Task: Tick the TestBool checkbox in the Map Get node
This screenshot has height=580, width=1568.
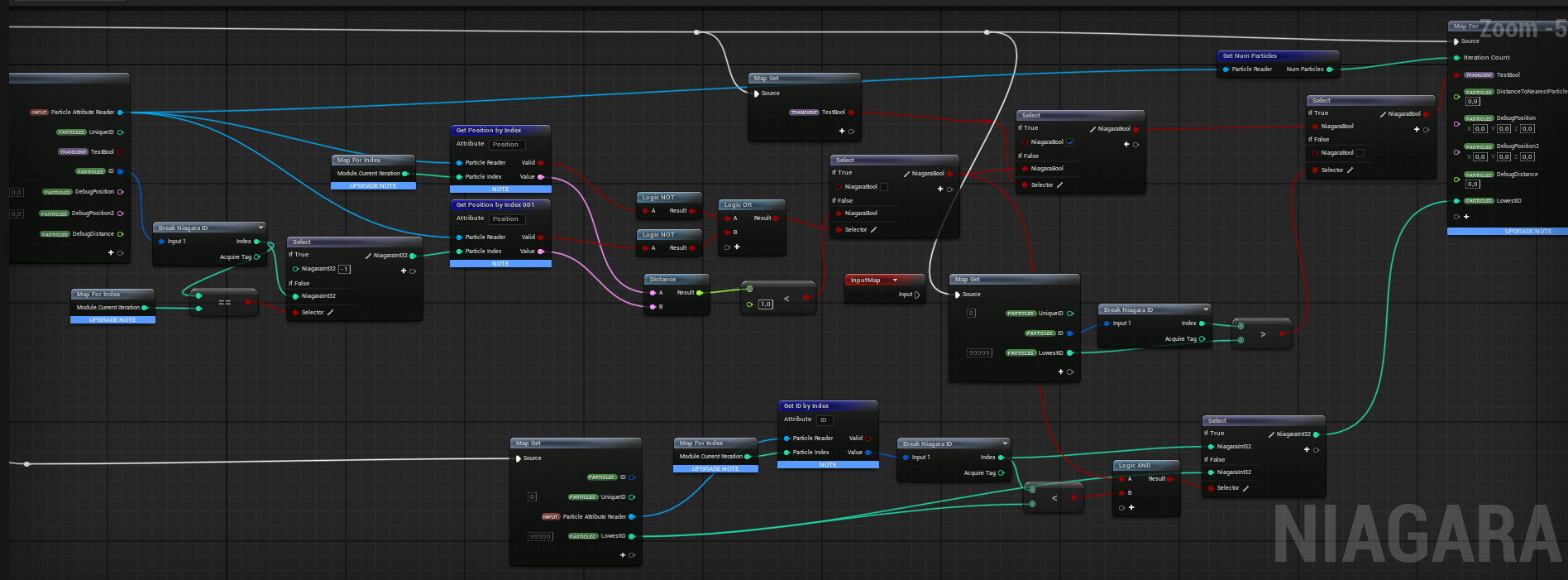Action: tap(770, 113)
